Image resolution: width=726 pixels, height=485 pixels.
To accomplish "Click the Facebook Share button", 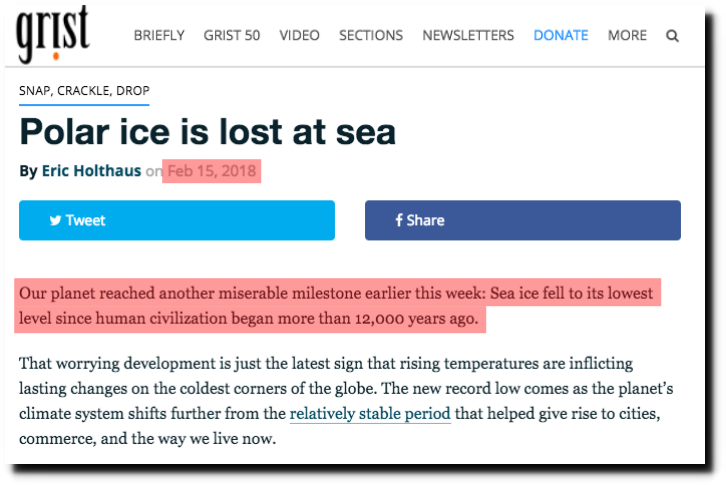I will (x=523, y=220).
